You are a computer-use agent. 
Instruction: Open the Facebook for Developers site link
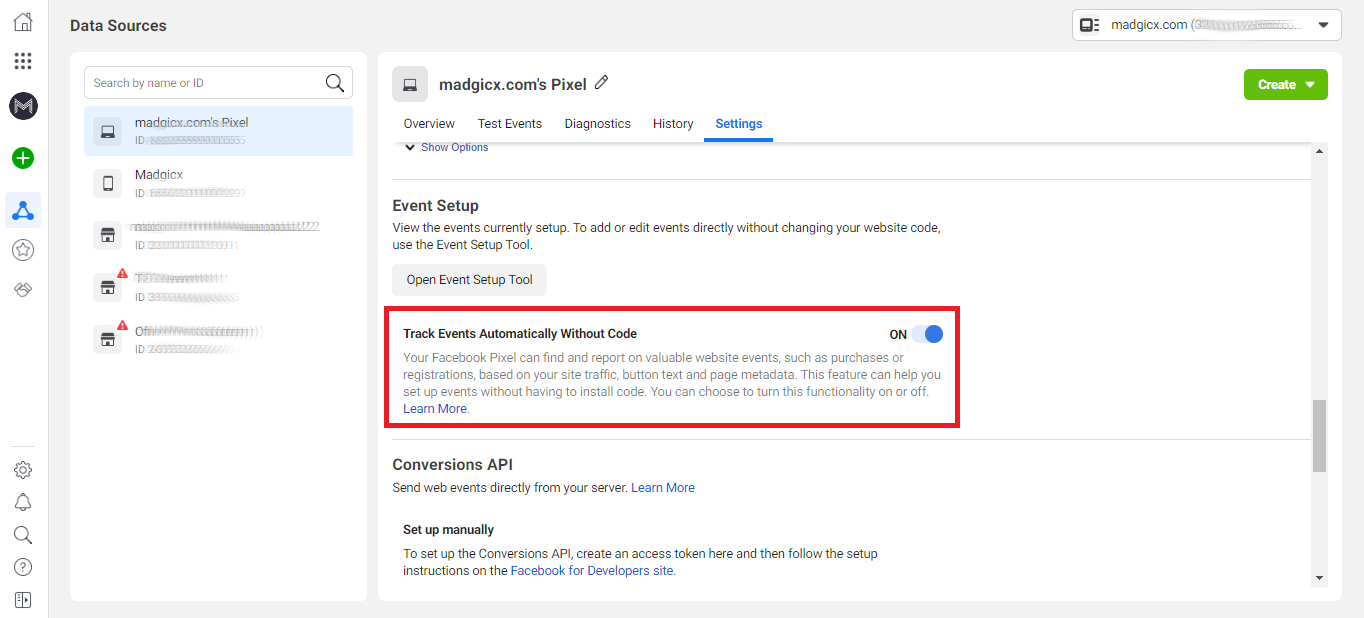click(591, 571)
